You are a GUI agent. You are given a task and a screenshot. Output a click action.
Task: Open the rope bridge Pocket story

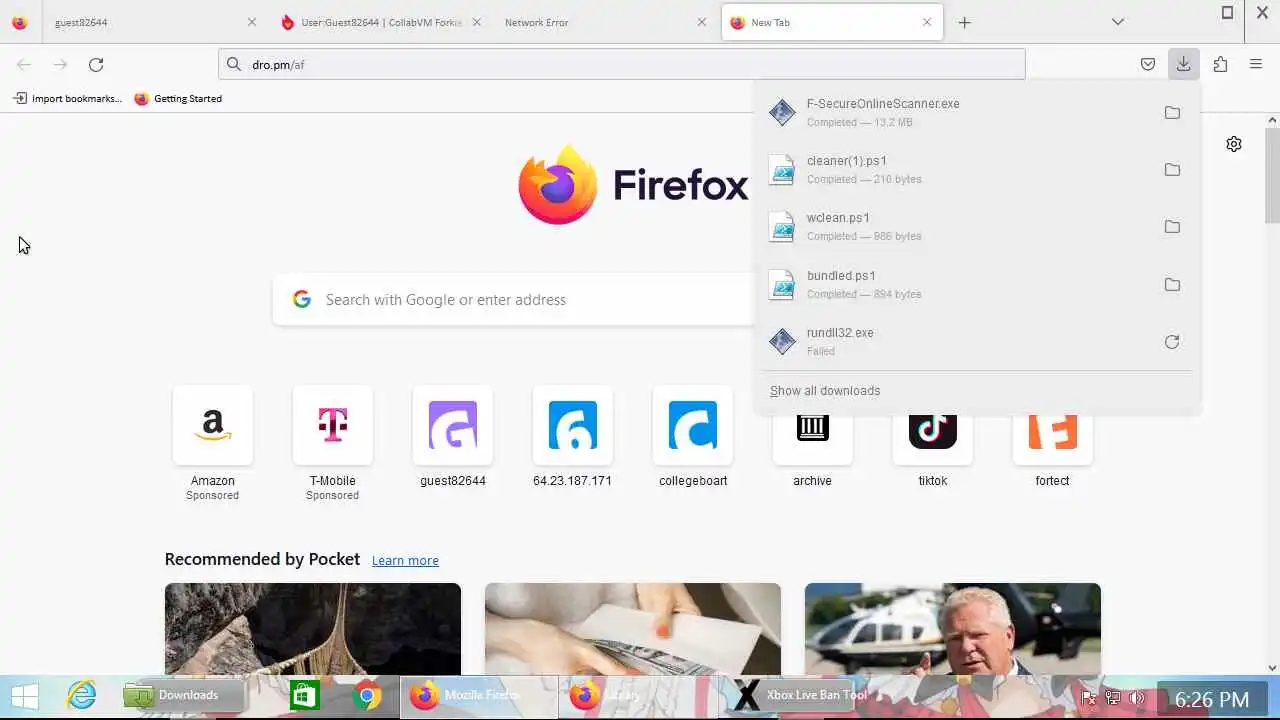point(313,629)
